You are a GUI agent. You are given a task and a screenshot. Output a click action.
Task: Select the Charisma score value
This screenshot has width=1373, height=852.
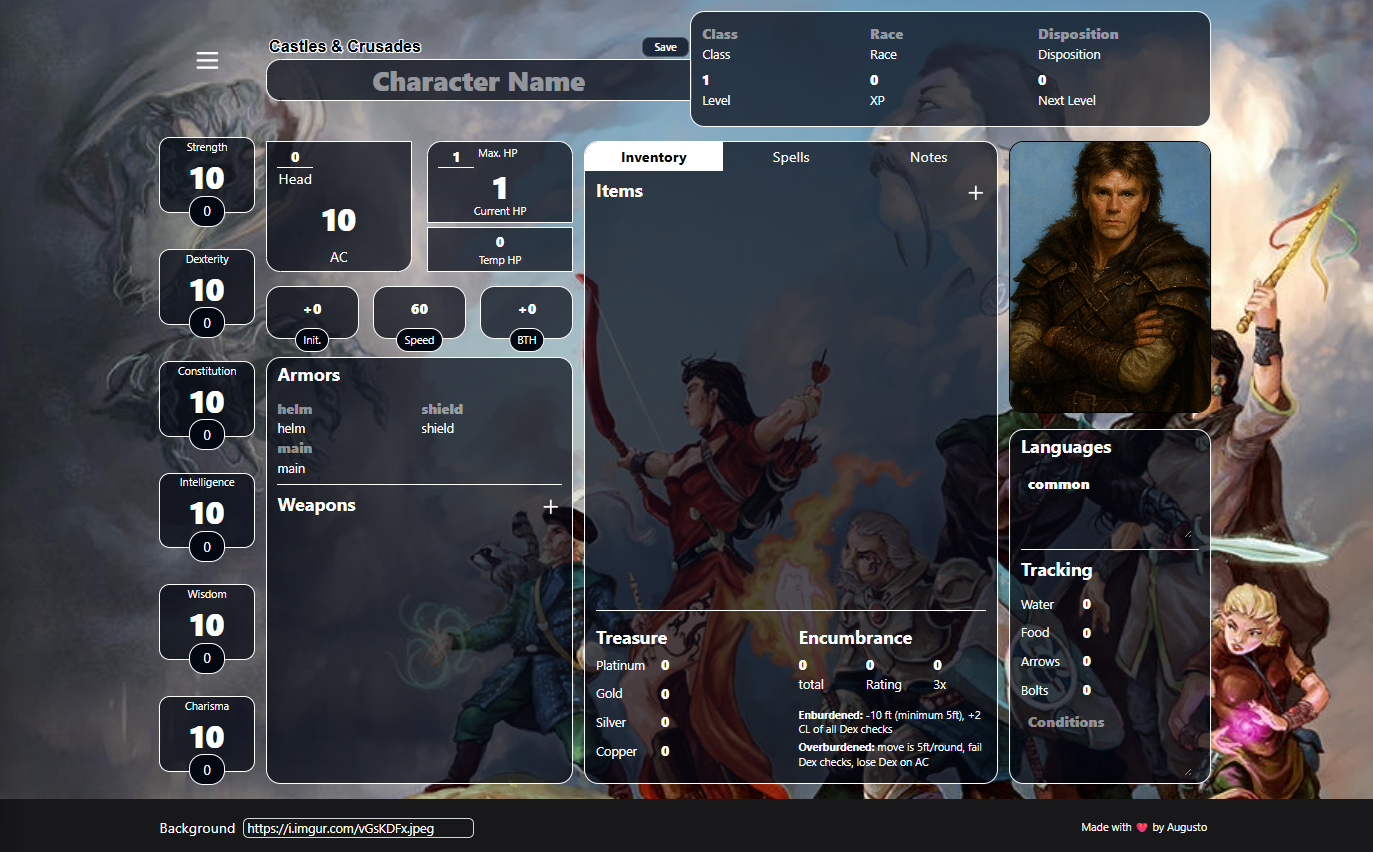(207, 737)
